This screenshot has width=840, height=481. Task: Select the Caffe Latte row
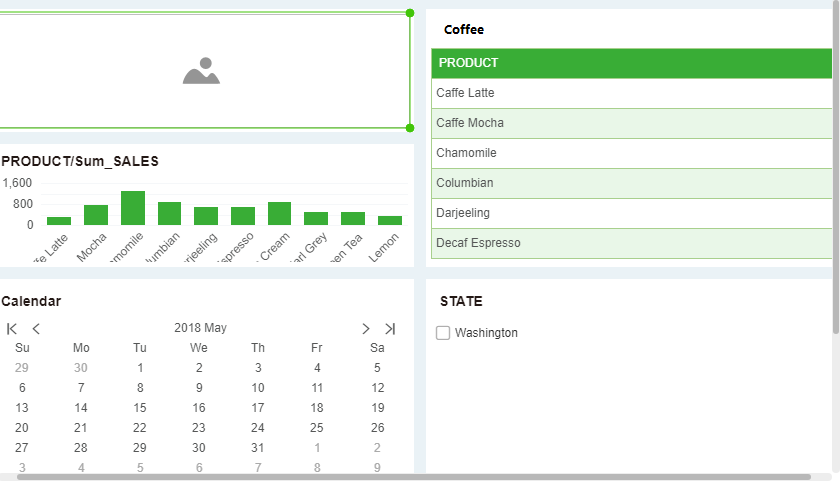(x=631, y=93)
